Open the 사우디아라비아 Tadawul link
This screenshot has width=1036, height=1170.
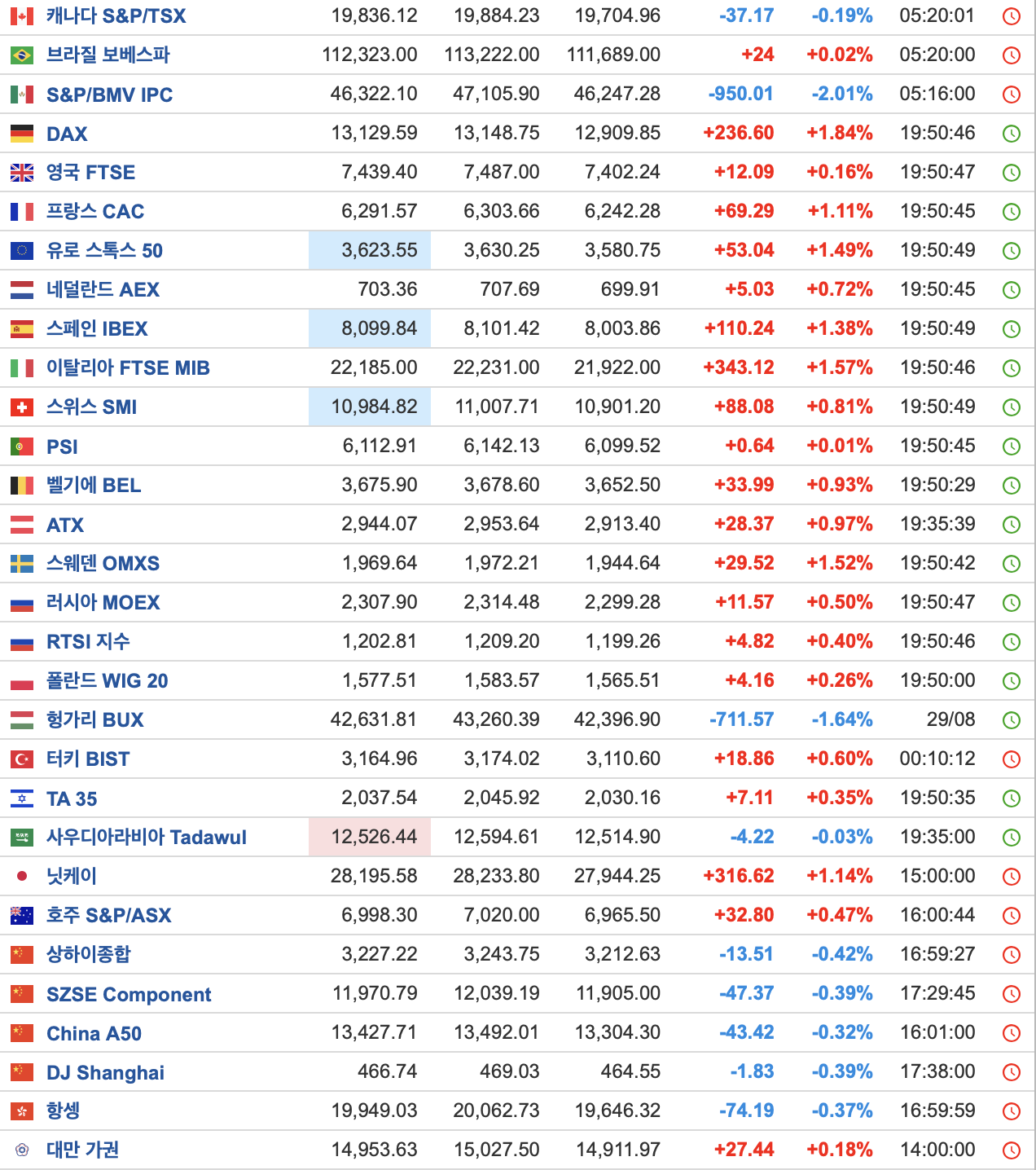tap(147, 837)
